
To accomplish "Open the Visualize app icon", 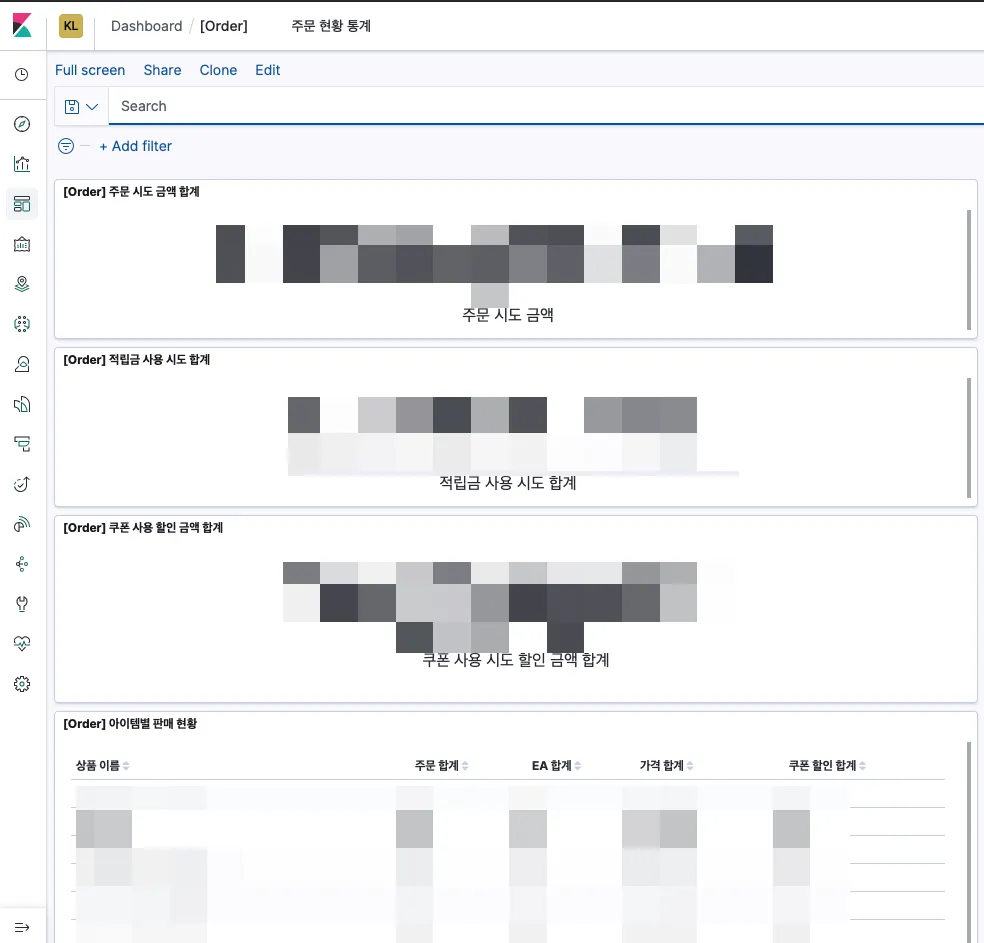I will 22,164.
